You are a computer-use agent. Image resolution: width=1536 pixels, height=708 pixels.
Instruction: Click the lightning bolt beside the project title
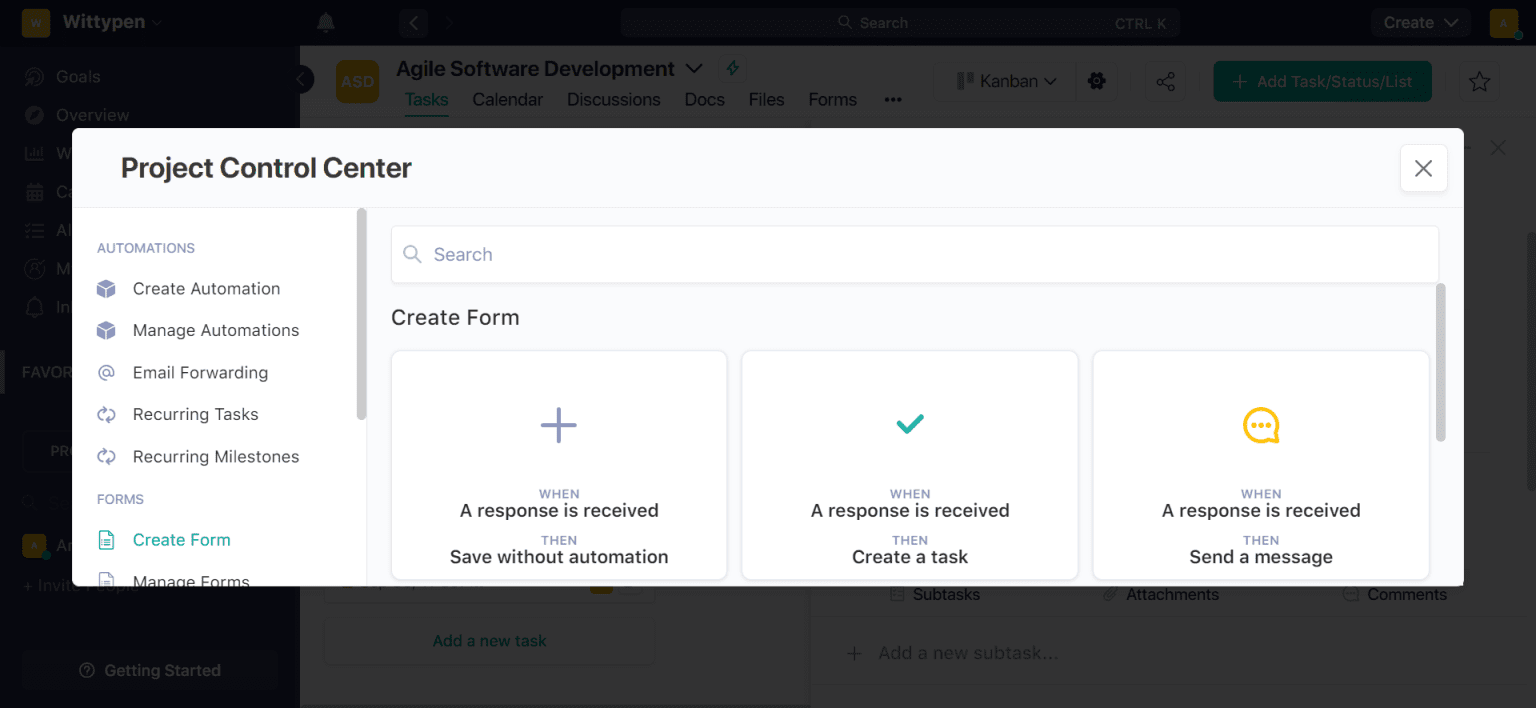point(732,68)
